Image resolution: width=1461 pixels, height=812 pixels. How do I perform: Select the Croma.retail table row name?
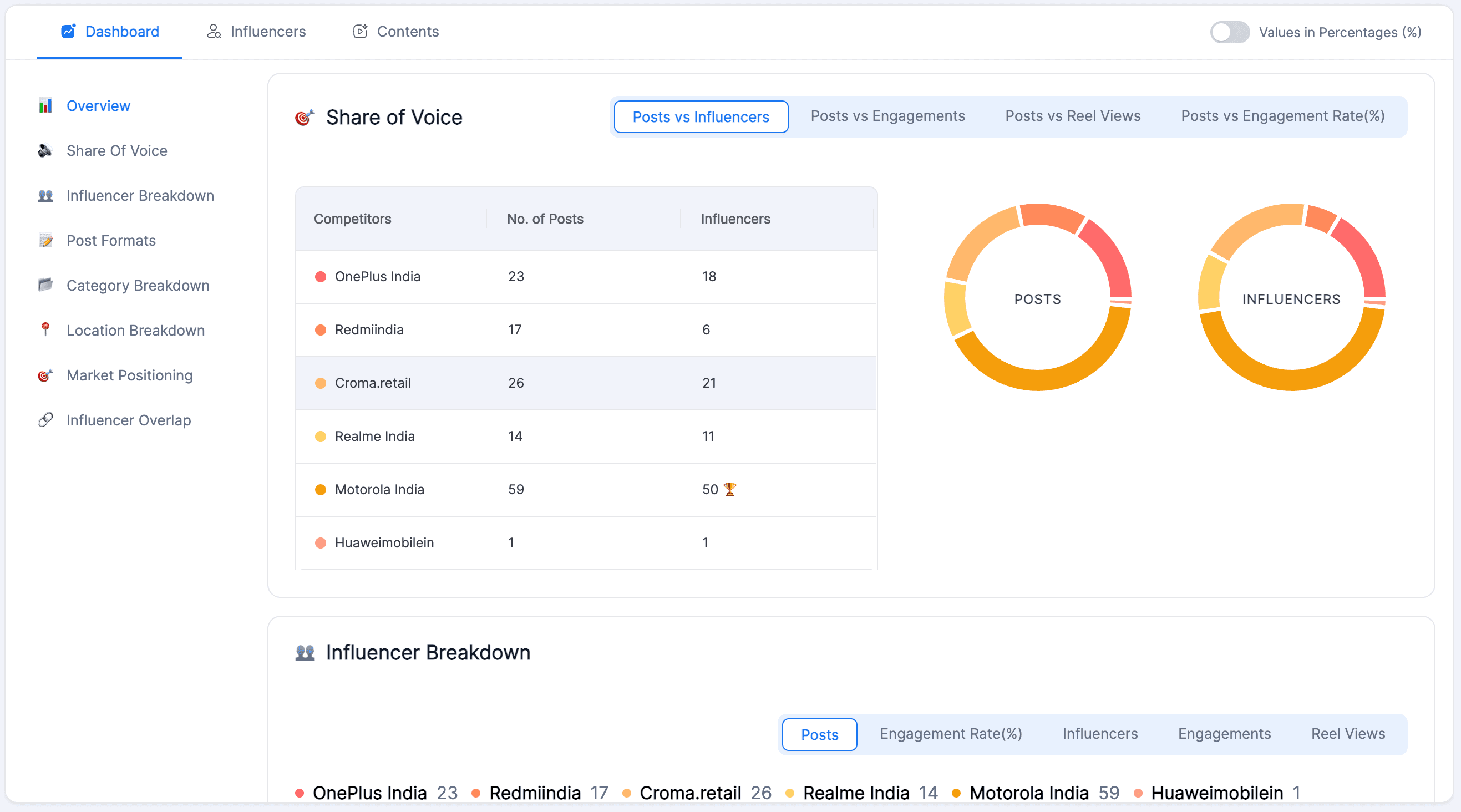(x=373, y=383)
